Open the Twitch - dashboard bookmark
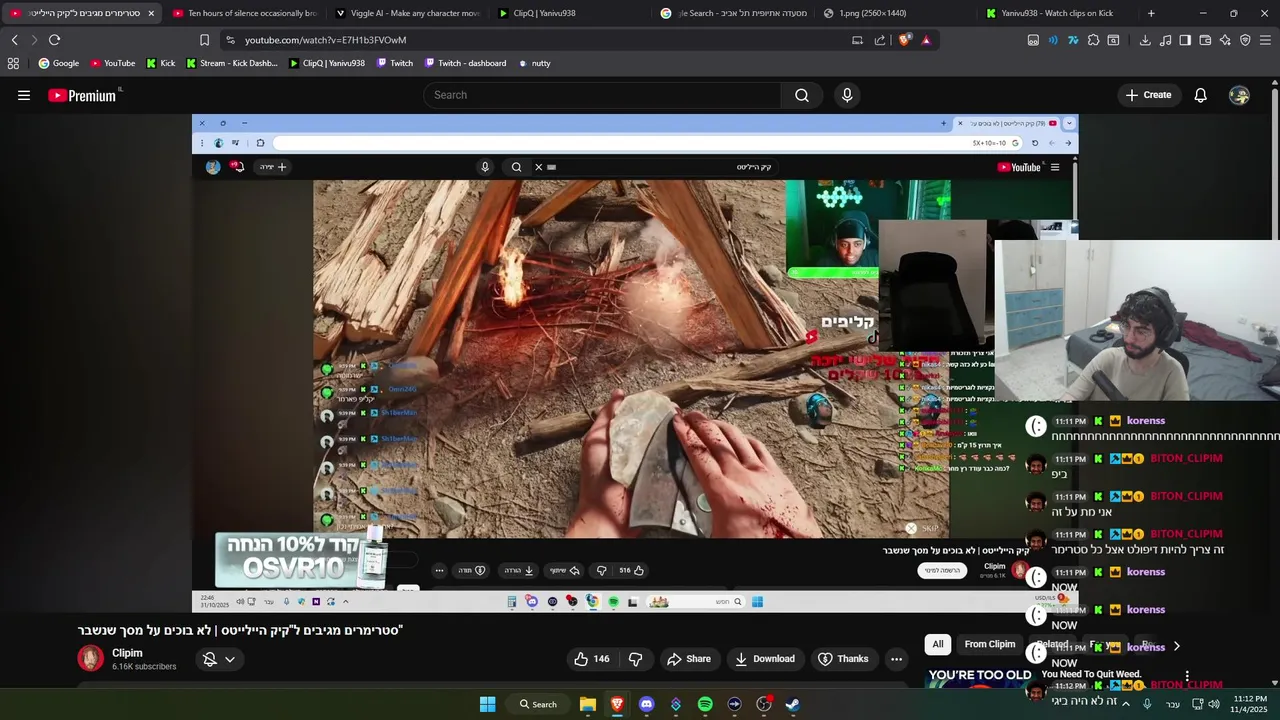This screenshot has width=1280, height=720. point(465,63)
